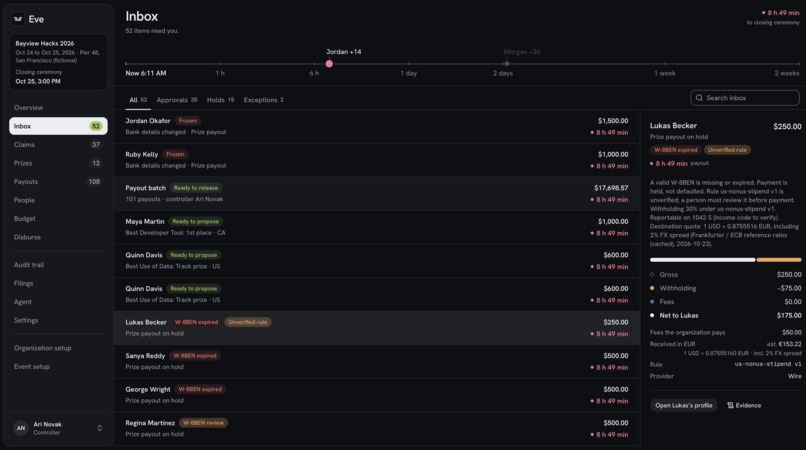Select the George Wright row

point(377,395)
